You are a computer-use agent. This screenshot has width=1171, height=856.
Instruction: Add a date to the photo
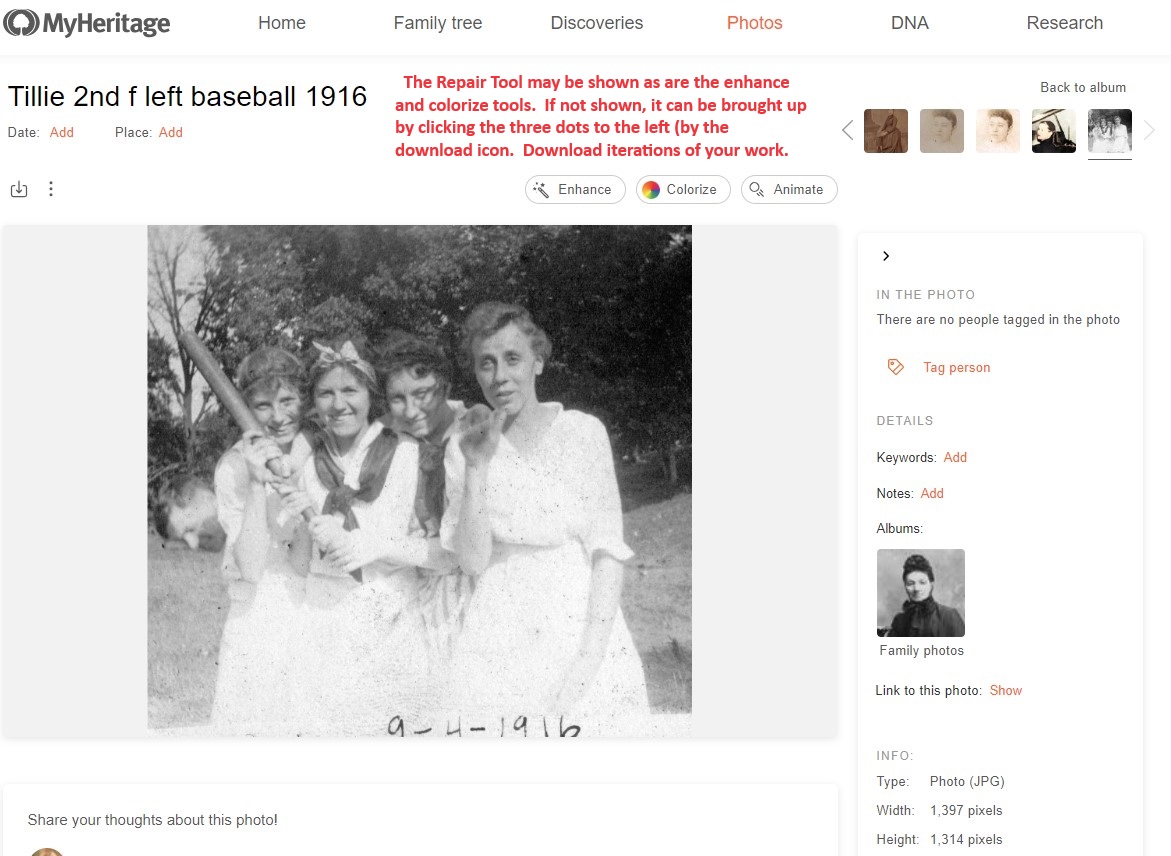(61, 132)
